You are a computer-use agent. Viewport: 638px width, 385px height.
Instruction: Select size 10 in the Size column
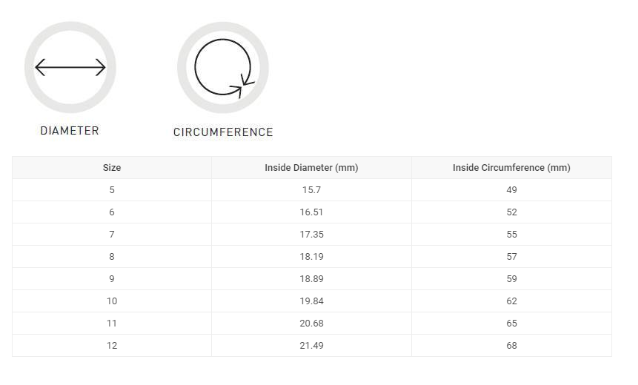tap(112, 301)
